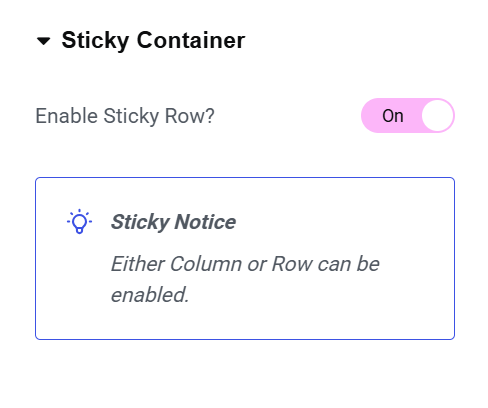488x408 pixels.
Task: Click the notice text about Column or Row
Action: [245, 279]
